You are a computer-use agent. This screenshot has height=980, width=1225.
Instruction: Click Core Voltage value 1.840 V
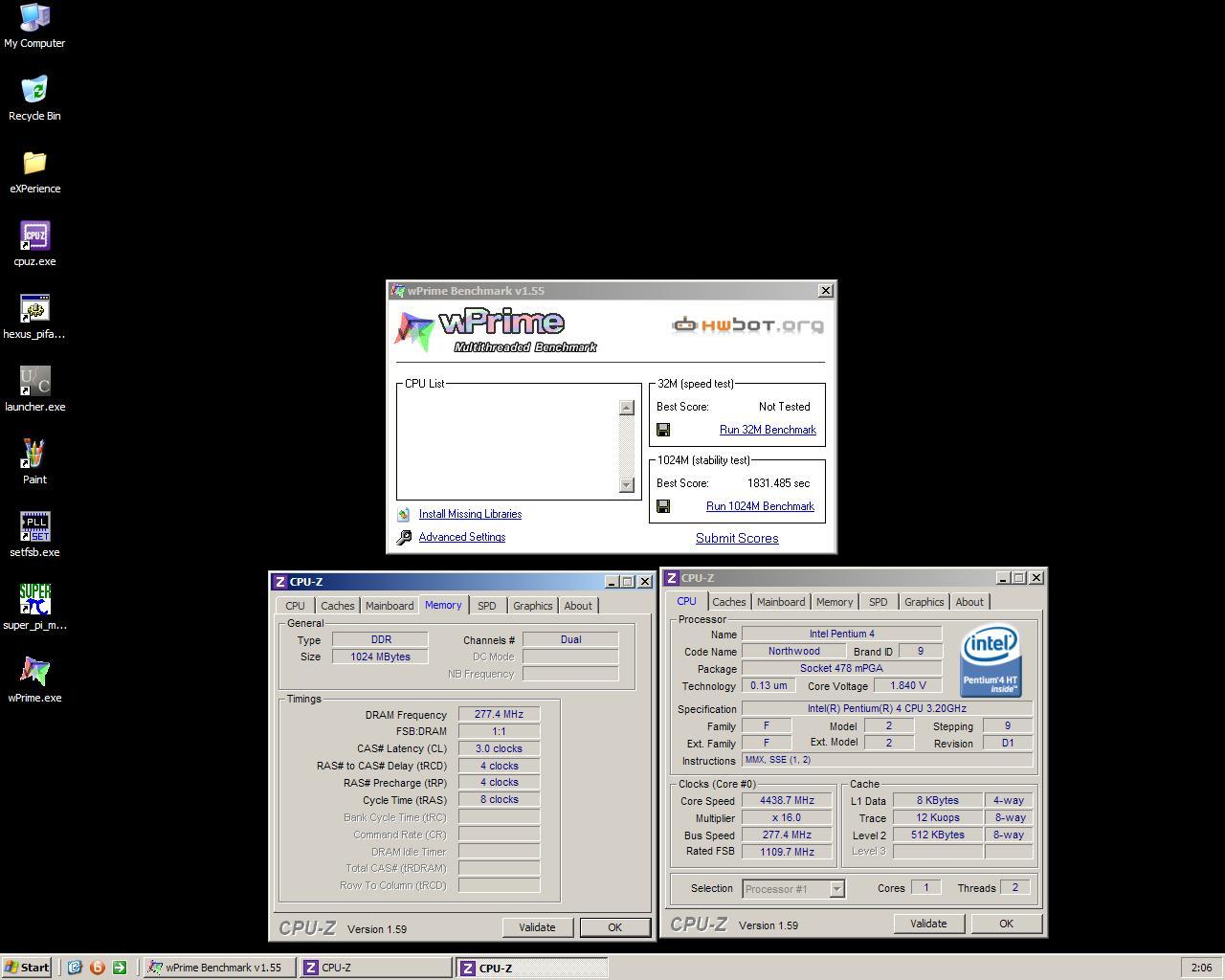pos(907,686)
